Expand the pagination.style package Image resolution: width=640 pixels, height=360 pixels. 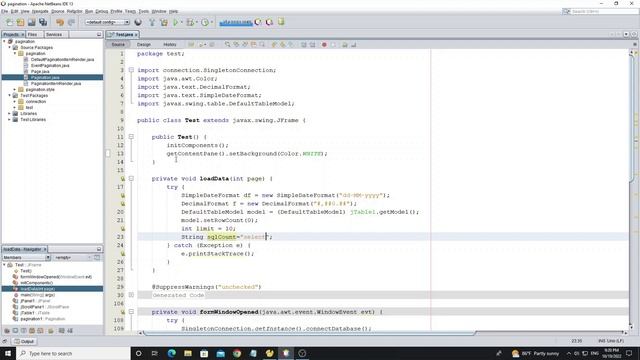[x=15, y=89]
